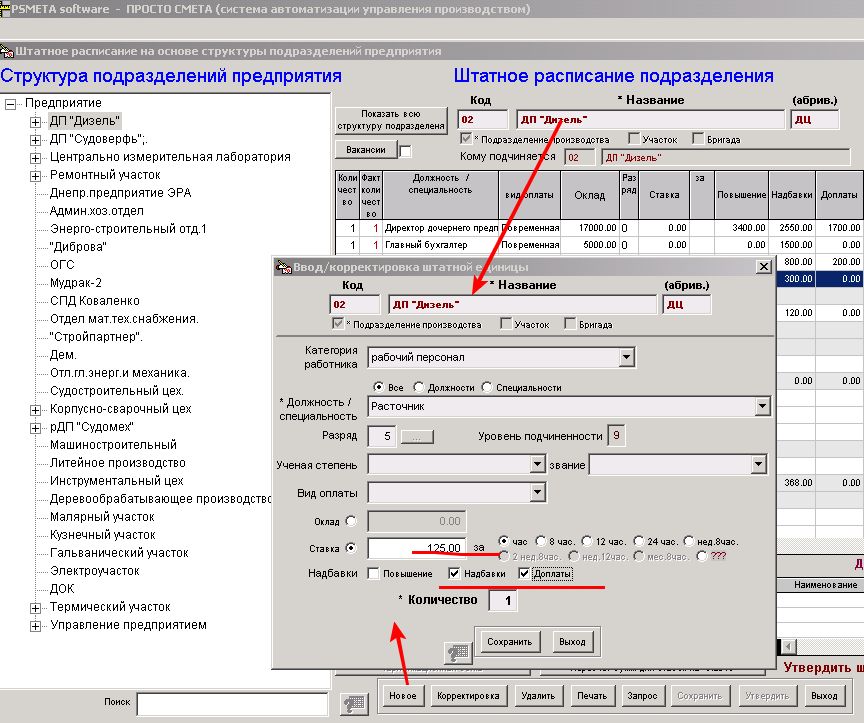Expand the ДП "Судоверфь" tree node
This screenshot has height=723, width=864.
(x=36, y=139)
